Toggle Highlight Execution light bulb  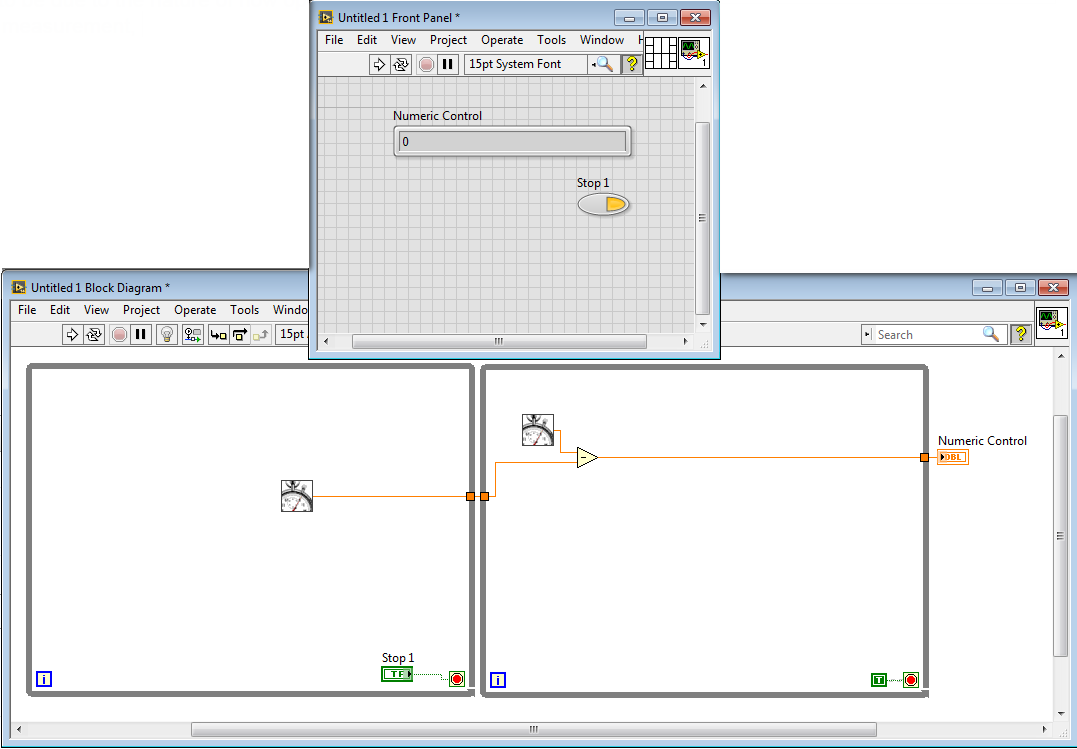(166, 335)
